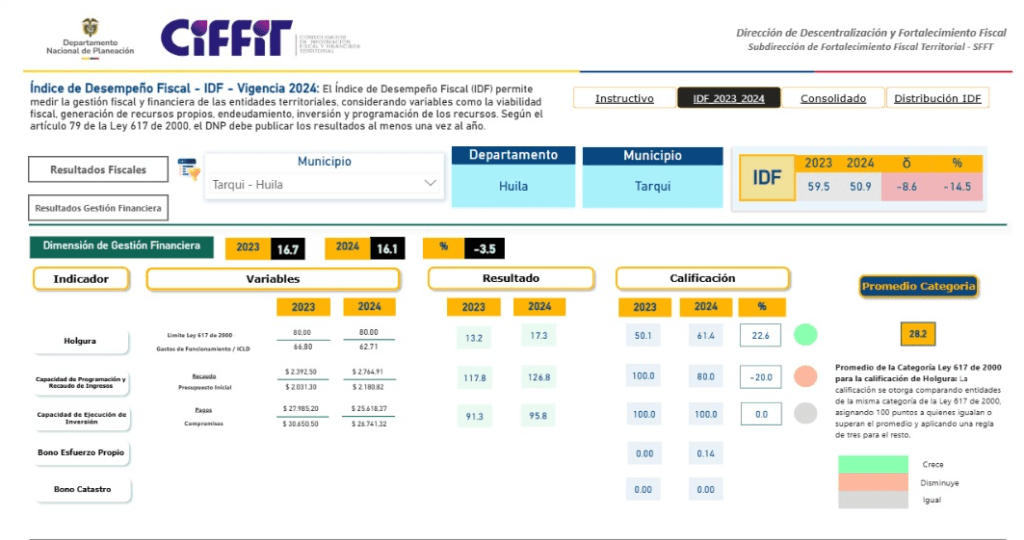
Task: Select the IDF_2023_2024 tab
Action: [x=728, y=98]
